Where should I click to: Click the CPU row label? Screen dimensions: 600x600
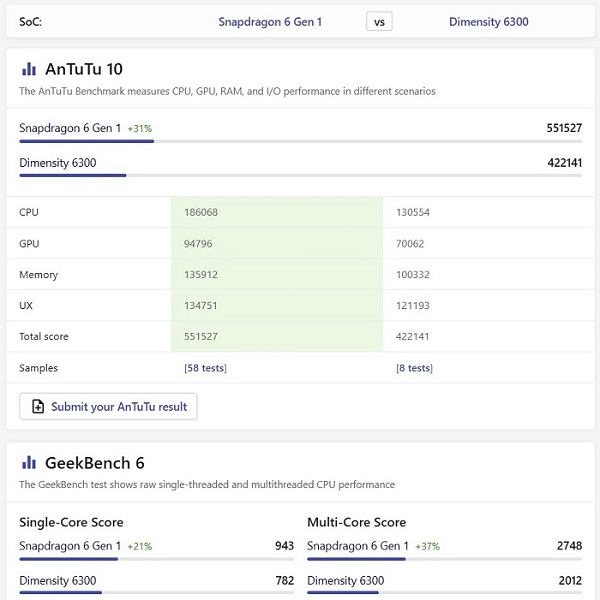[x=29, y=212]
